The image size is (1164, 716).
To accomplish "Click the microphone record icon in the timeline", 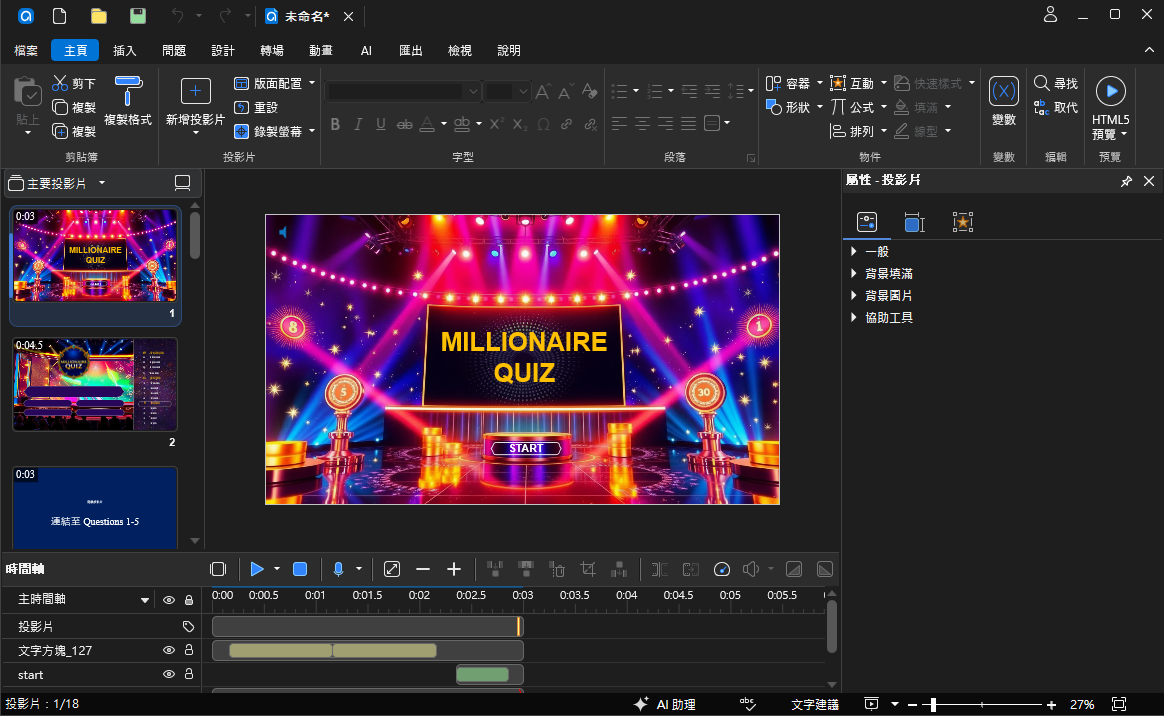I will click(x=339, y=569).
